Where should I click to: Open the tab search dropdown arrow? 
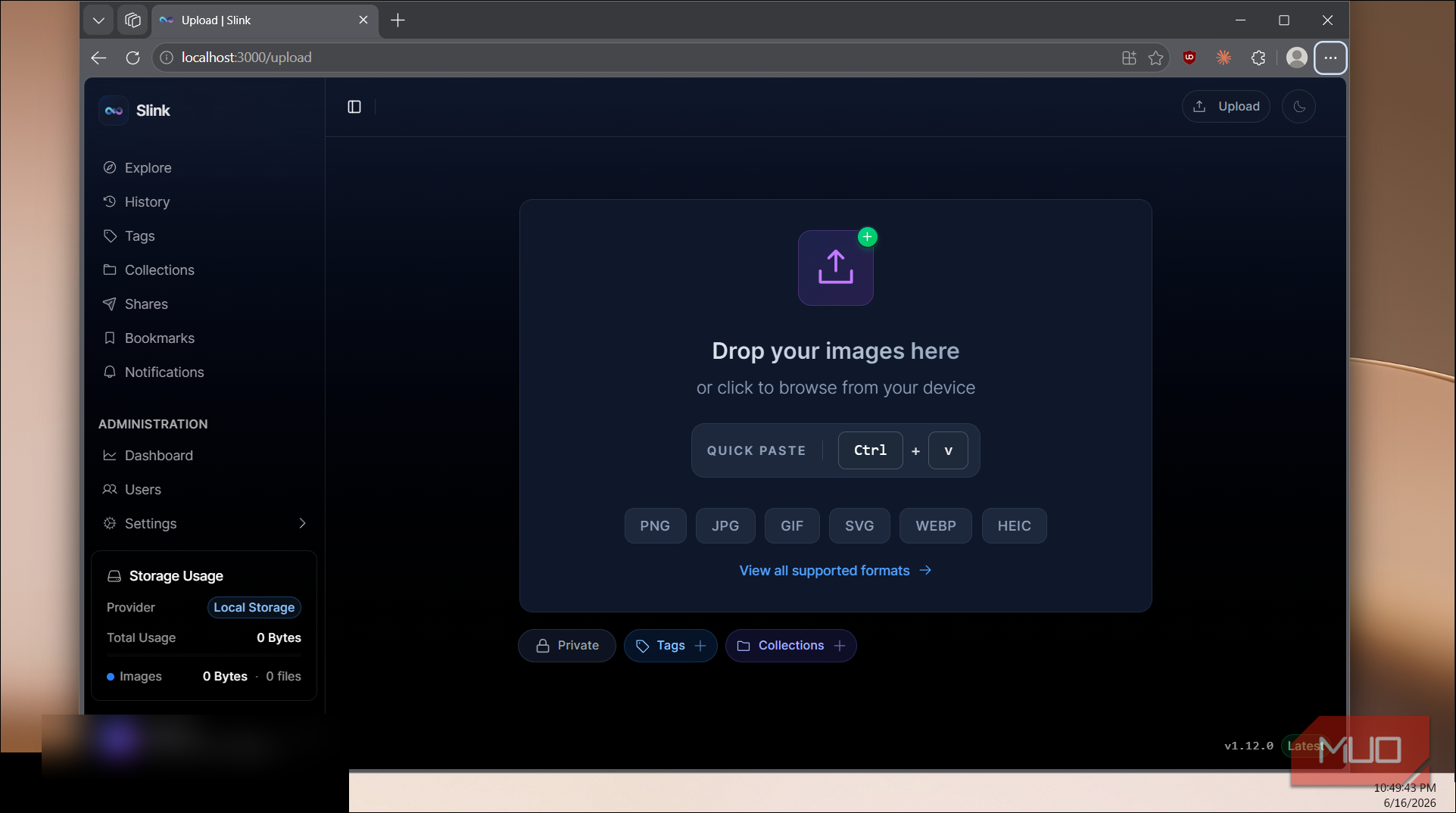[98, 20]
